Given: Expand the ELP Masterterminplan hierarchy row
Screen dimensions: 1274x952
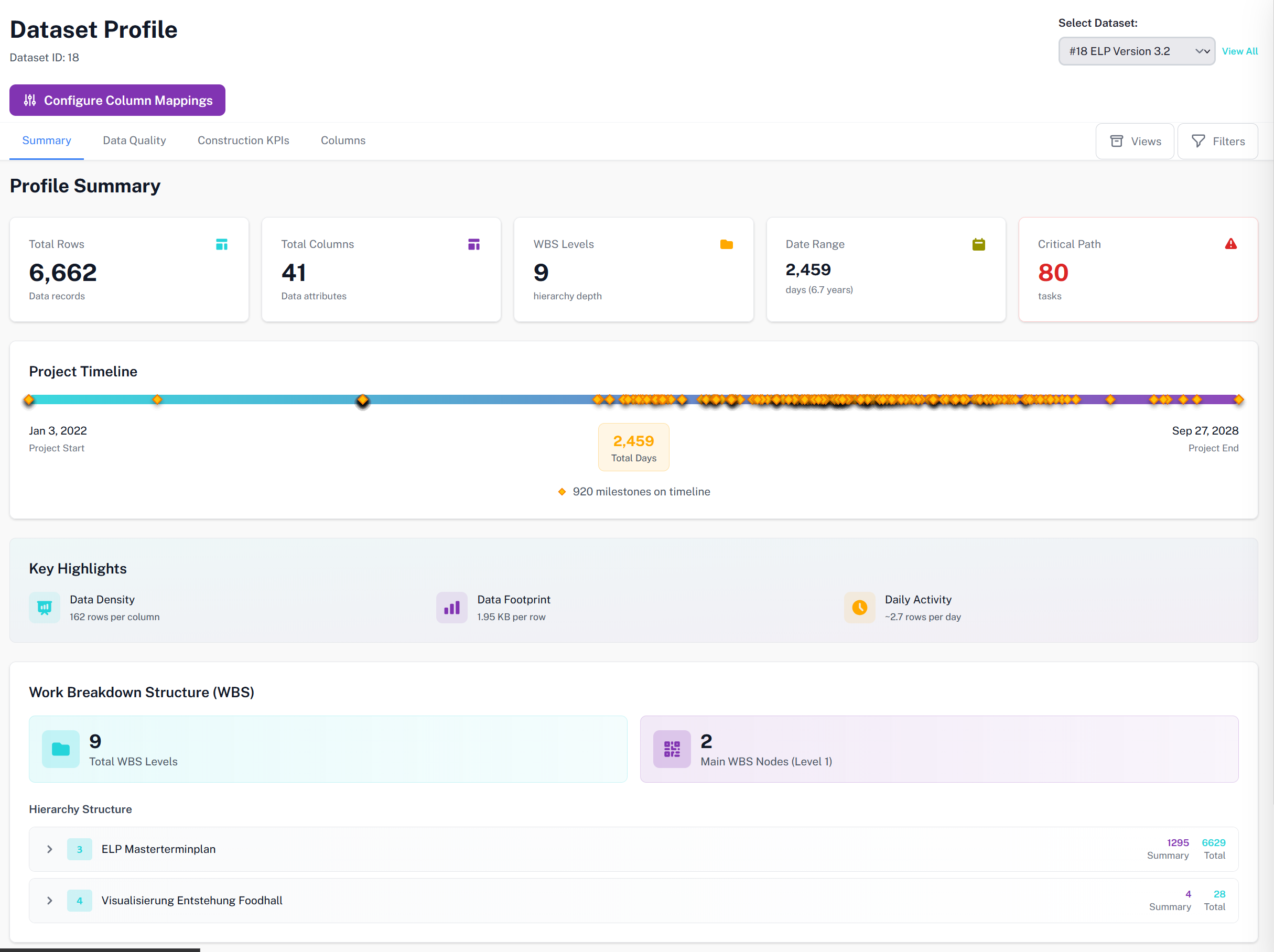Looking at the screenshot, I should coord(49,849).
